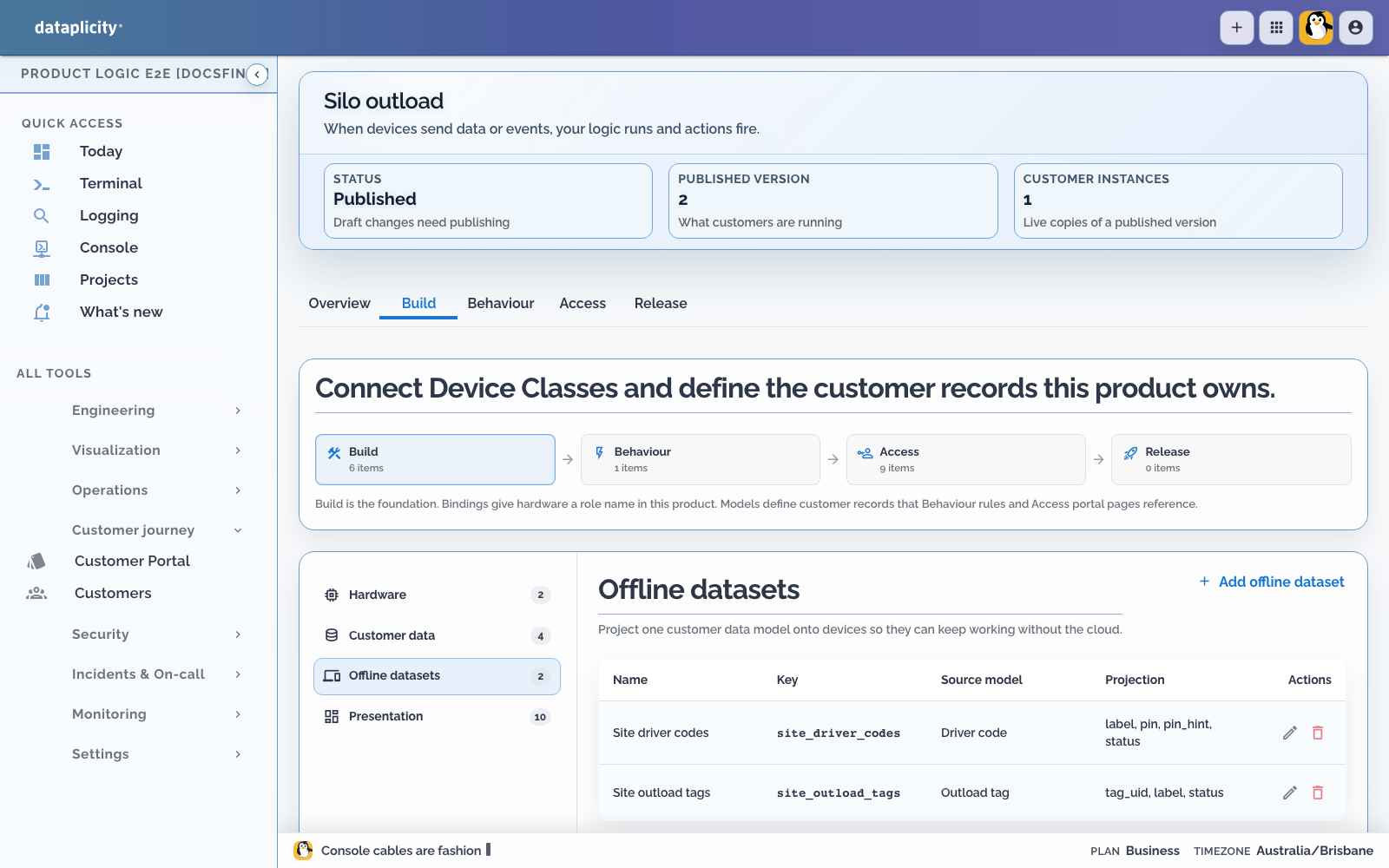
Task: Select the Build tab
Action: pyautogui.click(x=418, y=304)
